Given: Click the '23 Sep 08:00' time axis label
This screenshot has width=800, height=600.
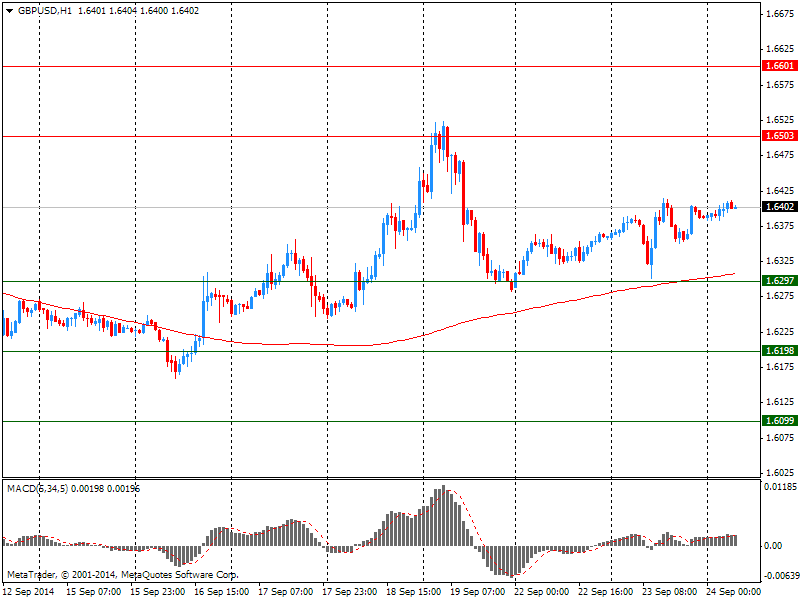Looking at the screenshot, I should coord(669,592).
